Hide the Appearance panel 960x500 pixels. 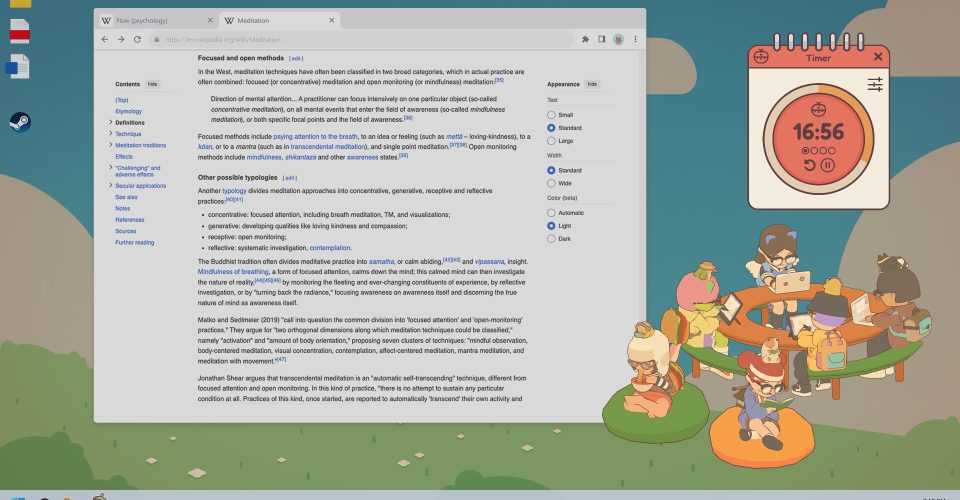pyautogui.click(x=592, y=84)
